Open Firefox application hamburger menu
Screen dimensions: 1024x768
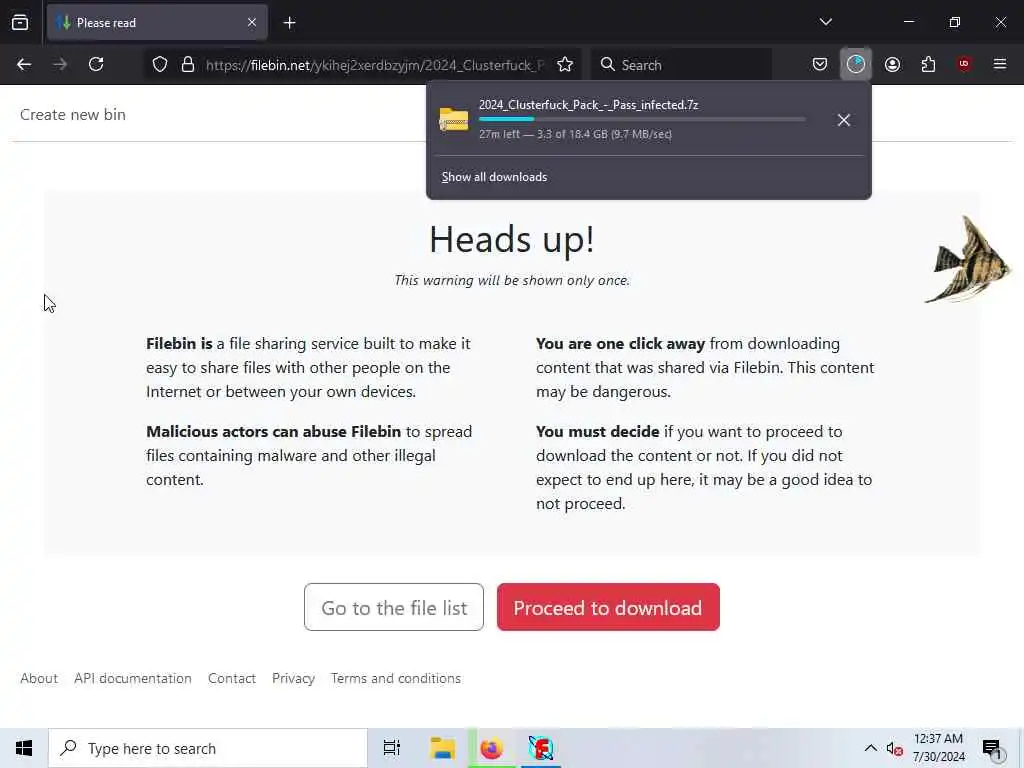1000,64
